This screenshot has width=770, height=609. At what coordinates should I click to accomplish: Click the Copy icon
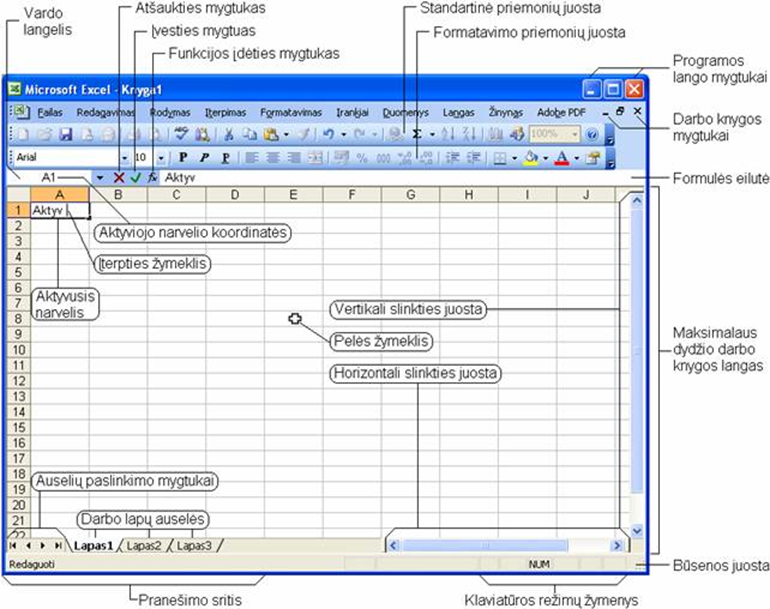click(x=250, y=134)
